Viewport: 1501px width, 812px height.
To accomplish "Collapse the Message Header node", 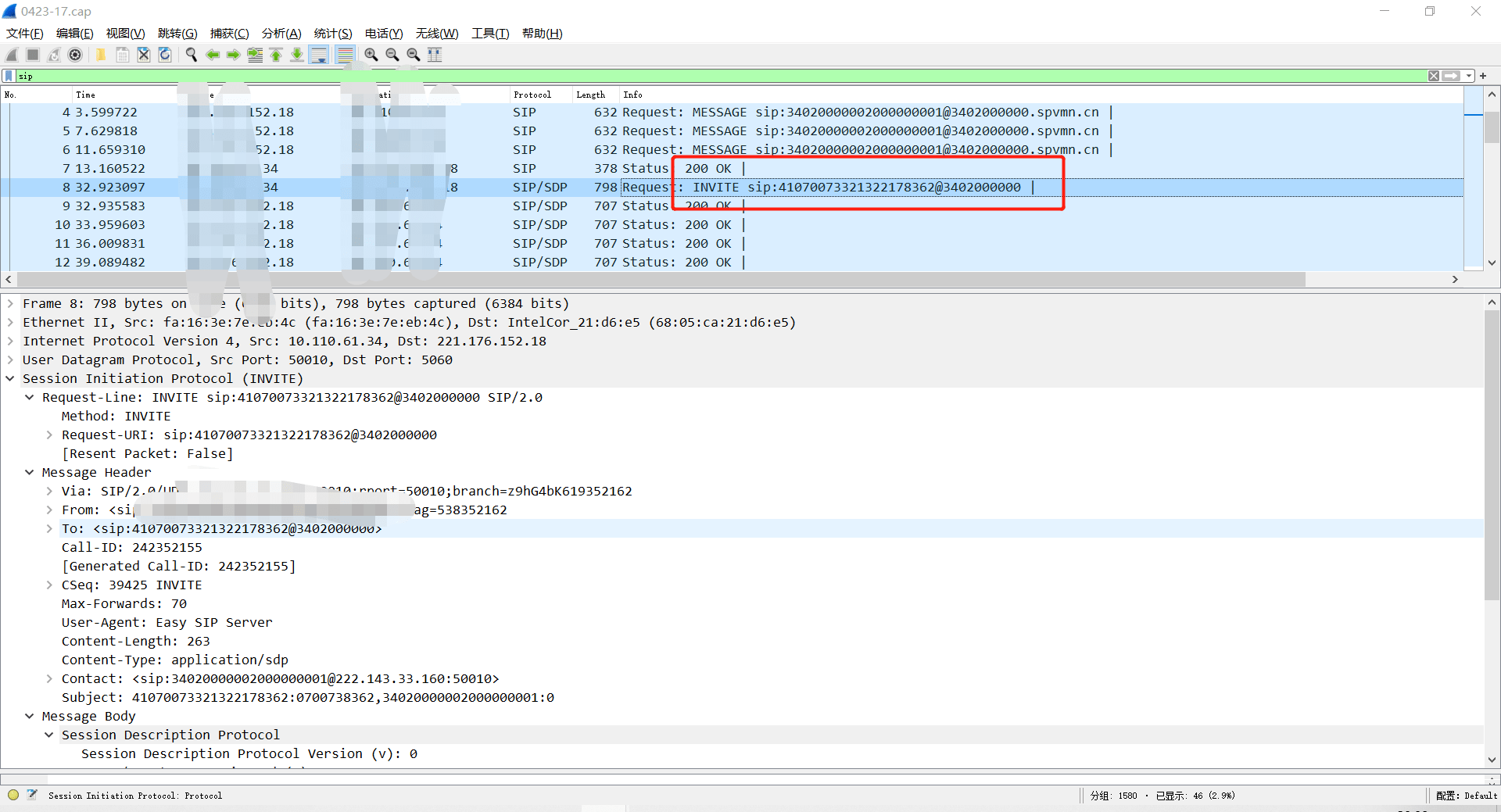I will tap(30, 472).
